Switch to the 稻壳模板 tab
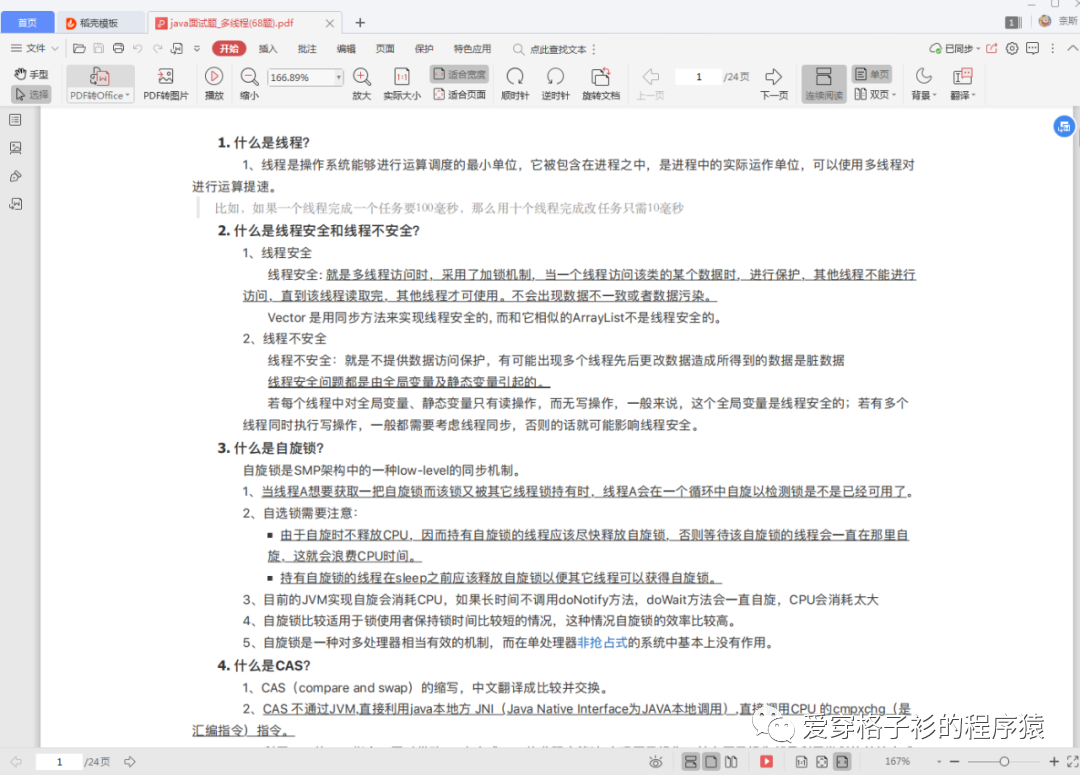 (x=100, y=23)
